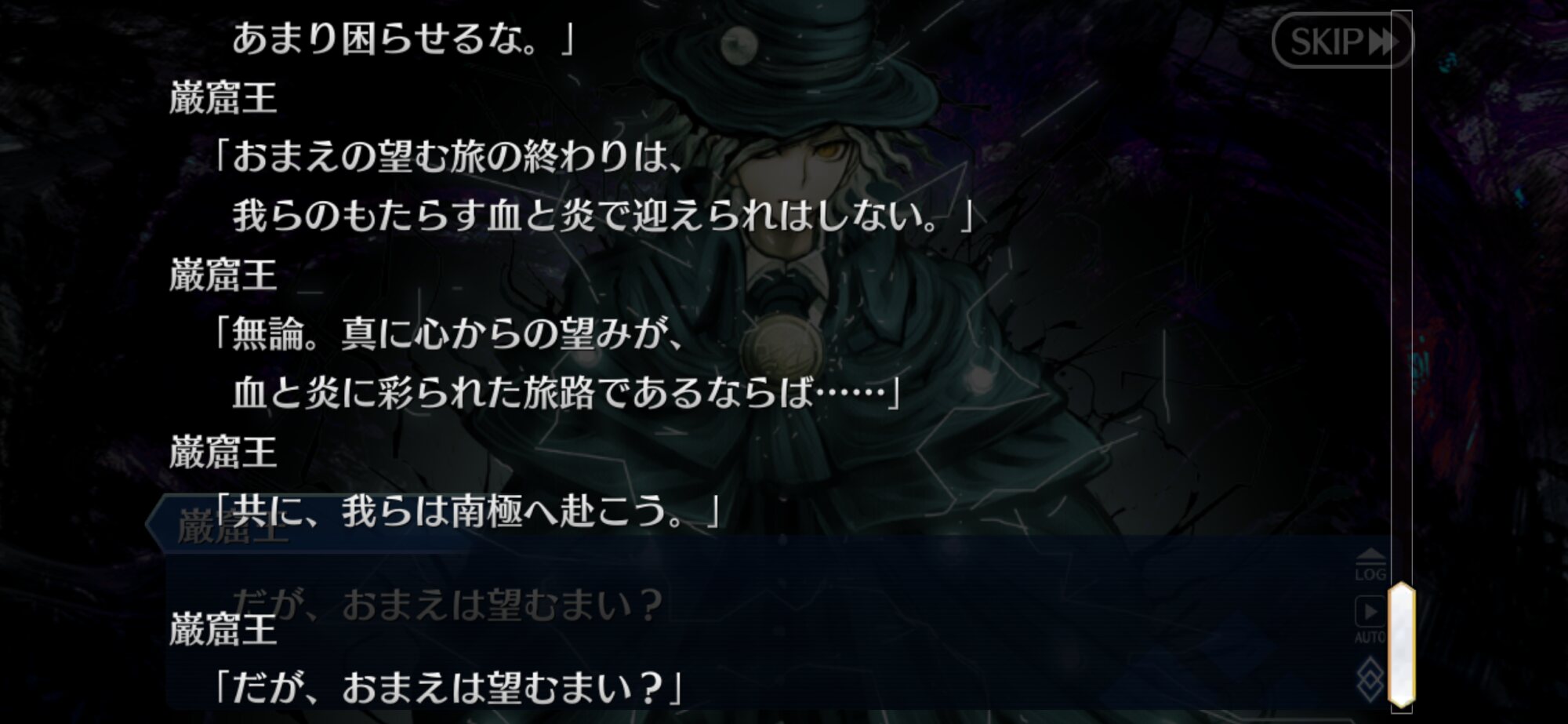Select log line おまえの望む旅の終わりは

click(x=447, y=157)
